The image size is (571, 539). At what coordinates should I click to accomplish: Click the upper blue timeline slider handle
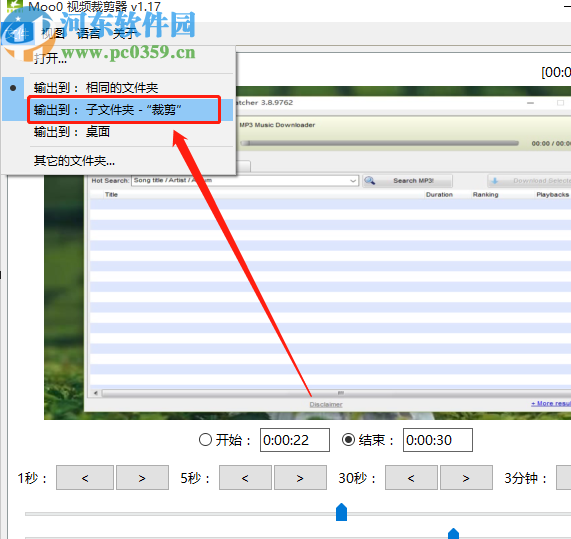point(341,512)
